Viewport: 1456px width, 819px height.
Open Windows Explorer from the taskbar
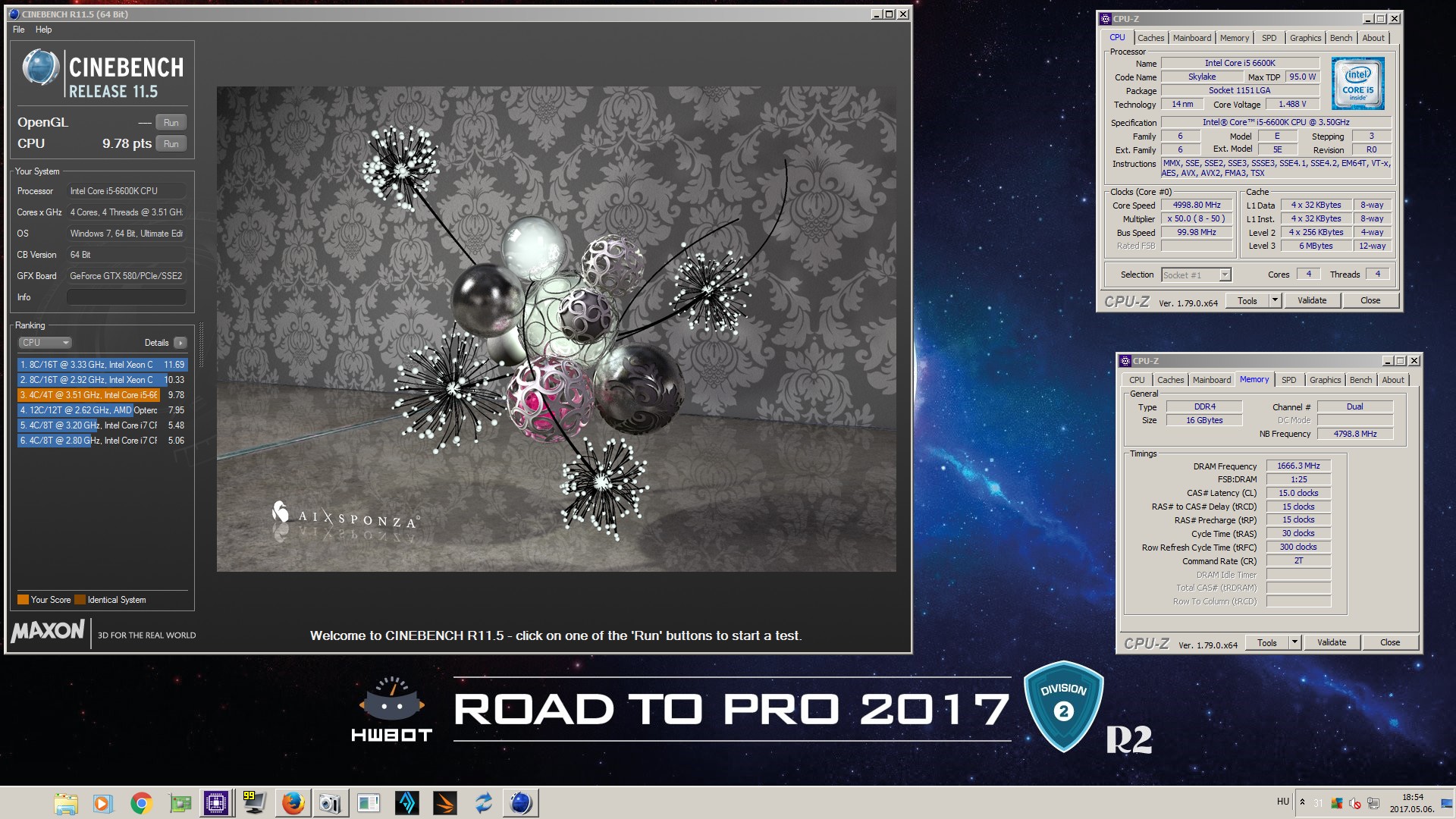[66, 803]
